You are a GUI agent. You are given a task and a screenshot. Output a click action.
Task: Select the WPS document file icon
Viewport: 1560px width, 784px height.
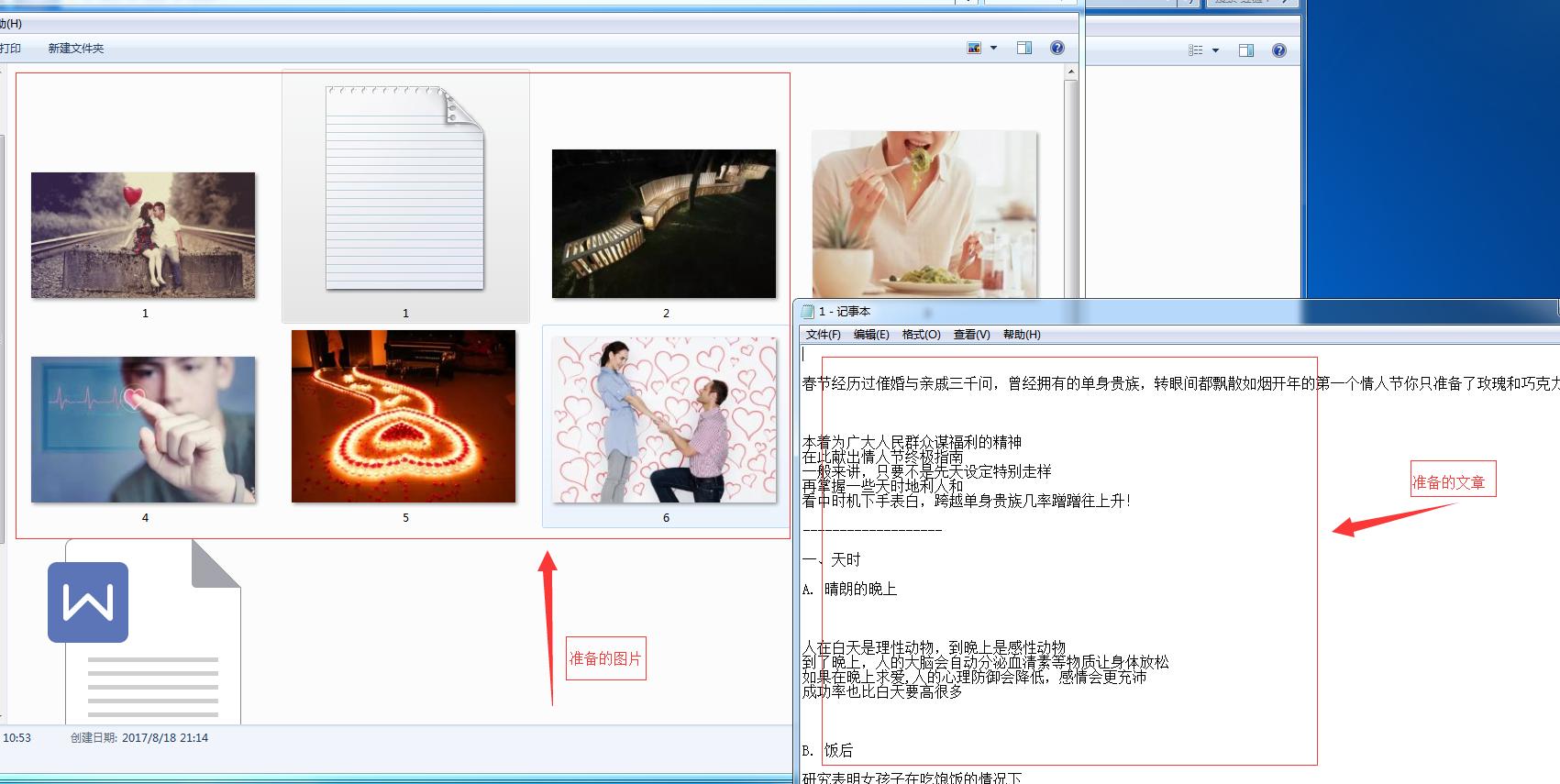pos(144,631)
